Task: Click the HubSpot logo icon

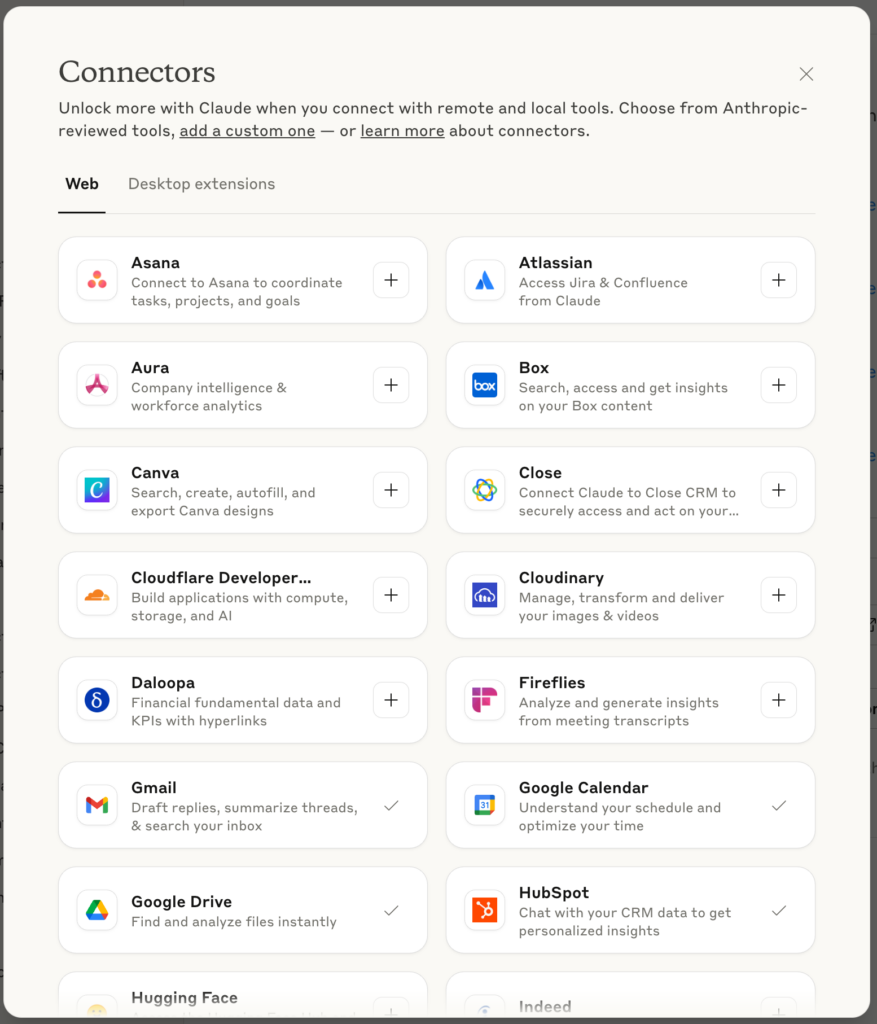Action: click(485, 910)
